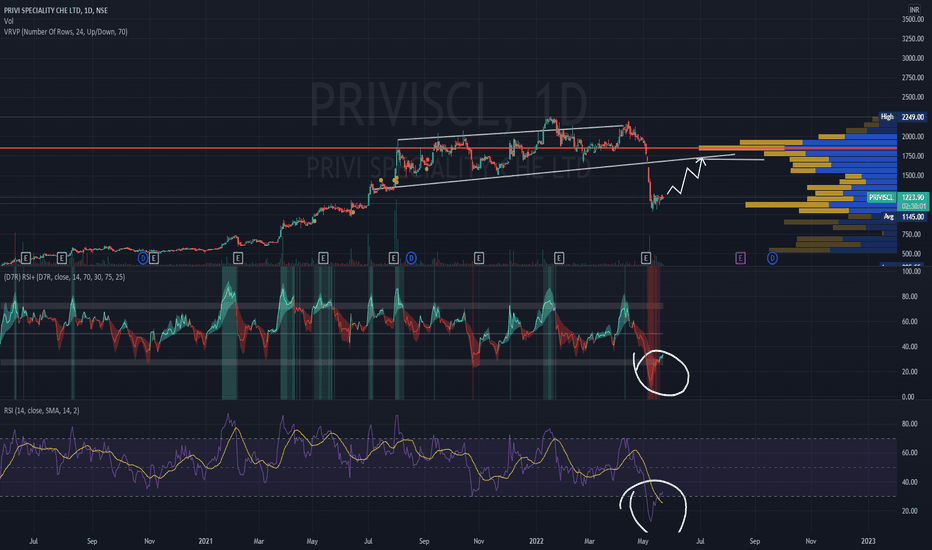Click the (D7R) RSI+ indicator legend
The width and height of the screenshot is (932, 550).
coord(64,277)
